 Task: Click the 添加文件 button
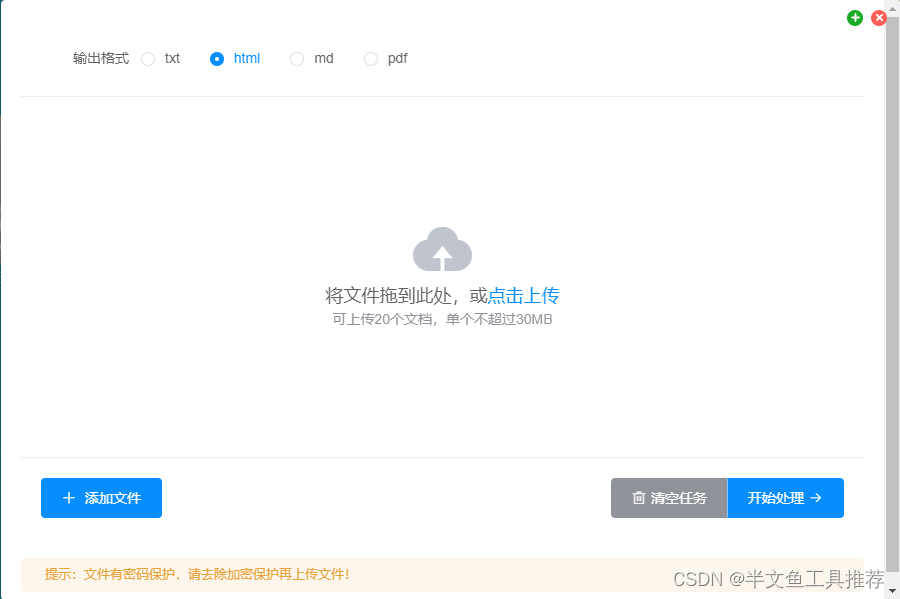tap(101, 498)
